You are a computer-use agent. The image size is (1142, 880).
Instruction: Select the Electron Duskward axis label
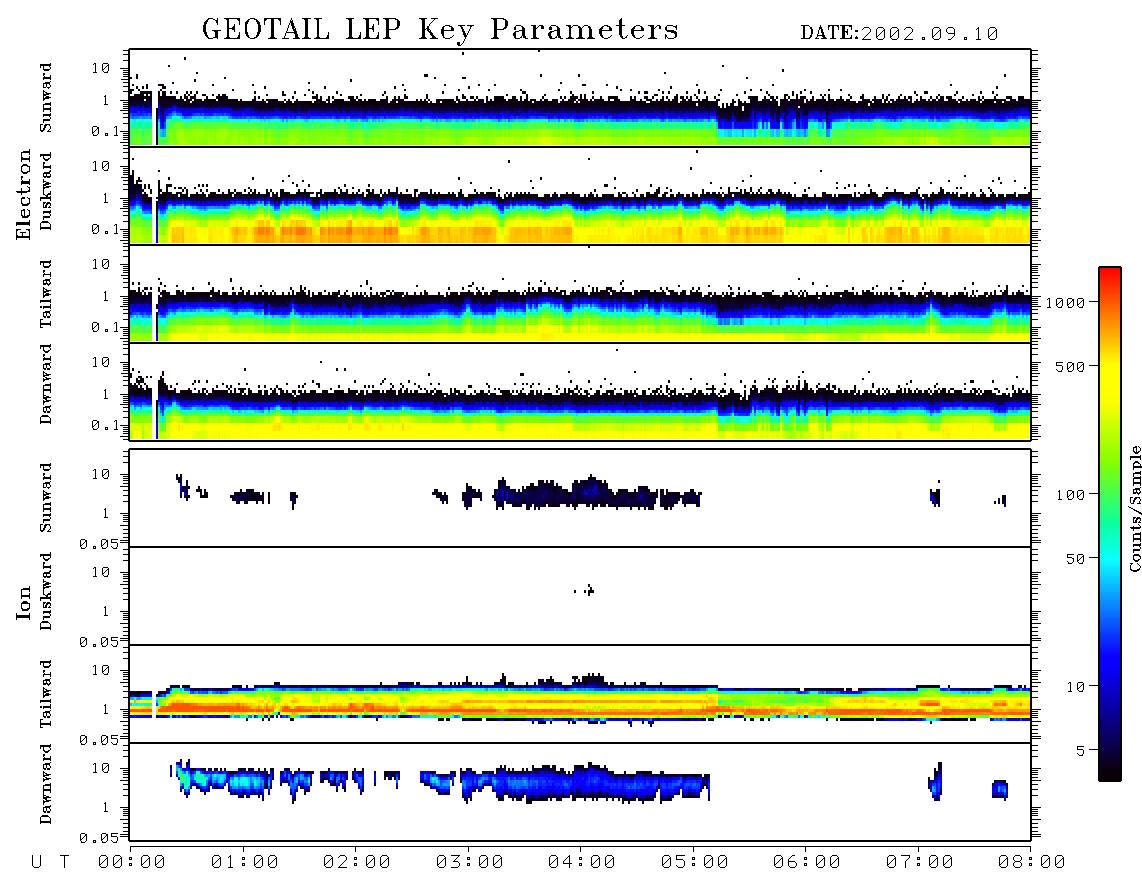click(46, 191)
